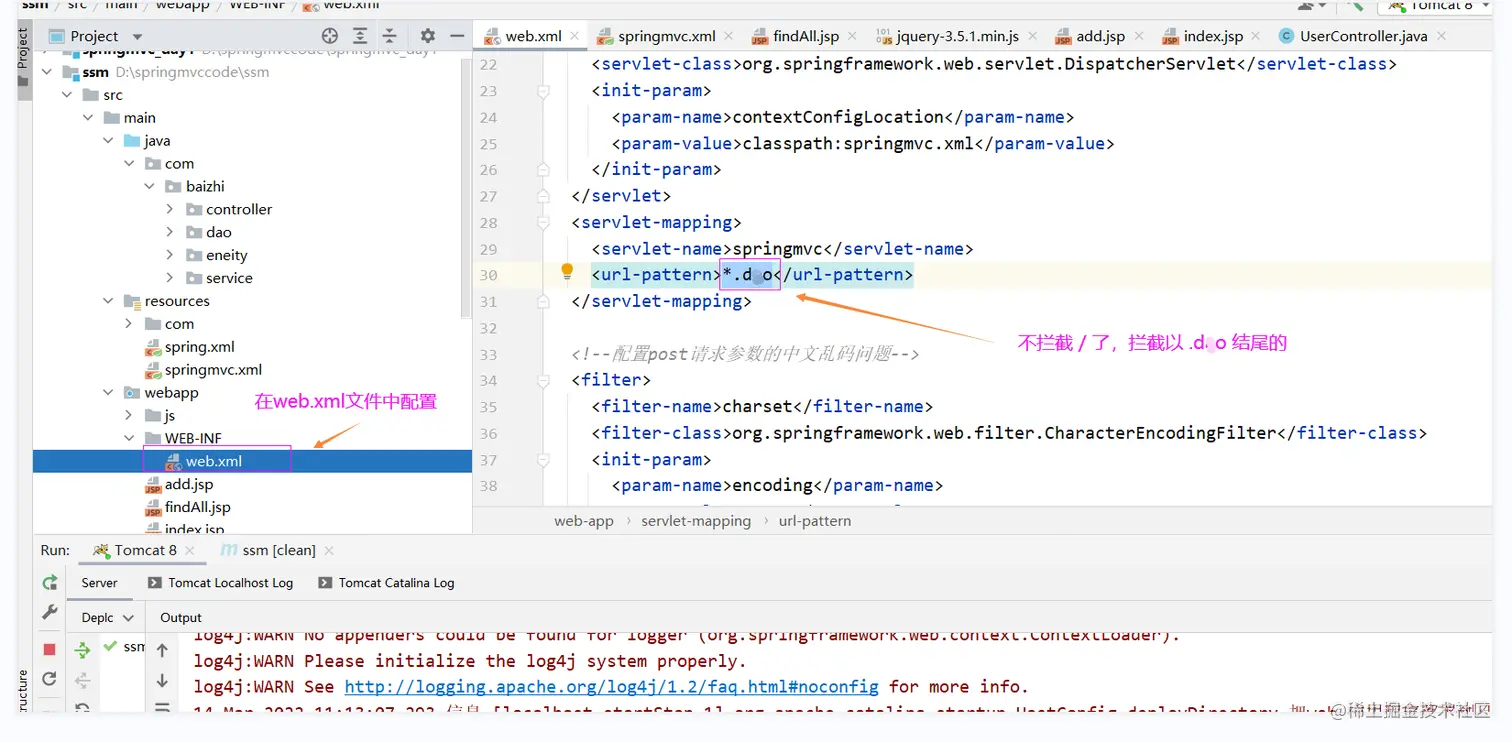The image size is (1512, 742).
Task: Open the log4j faq noconfig link
Action: click(612, 687)
